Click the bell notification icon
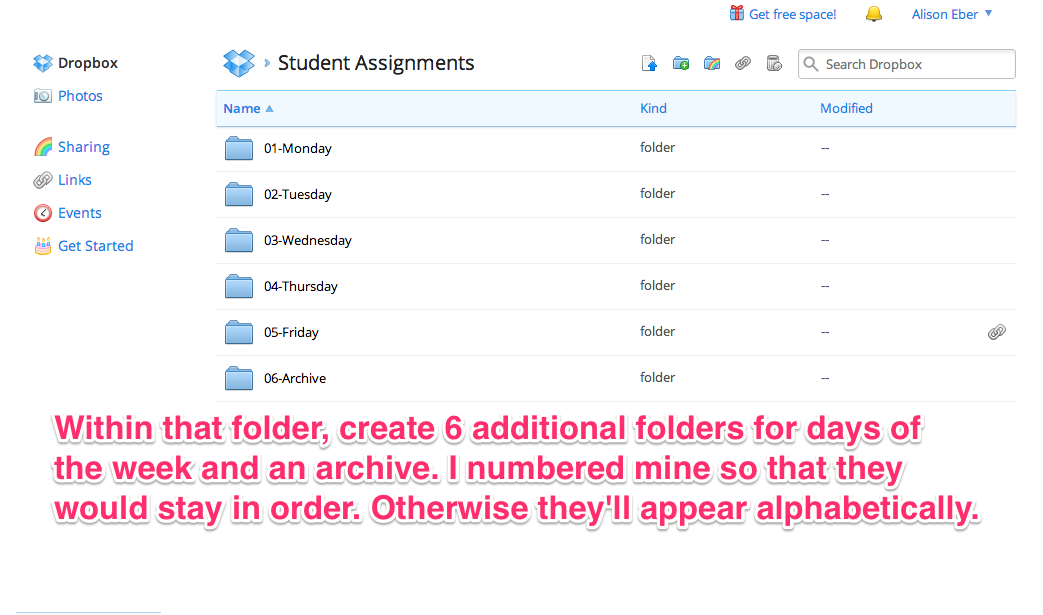The width and height of the screenshot is (1043, 615). pos(873,14)
